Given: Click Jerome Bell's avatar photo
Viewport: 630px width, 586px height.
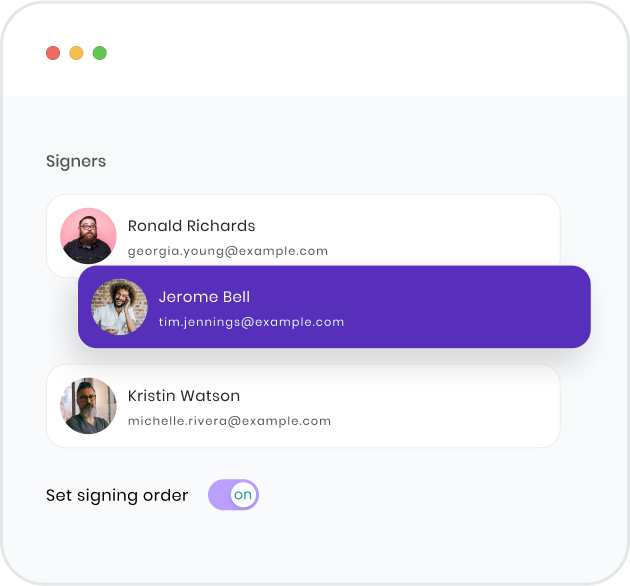Looking at the screenshot, I should (119, 307).
